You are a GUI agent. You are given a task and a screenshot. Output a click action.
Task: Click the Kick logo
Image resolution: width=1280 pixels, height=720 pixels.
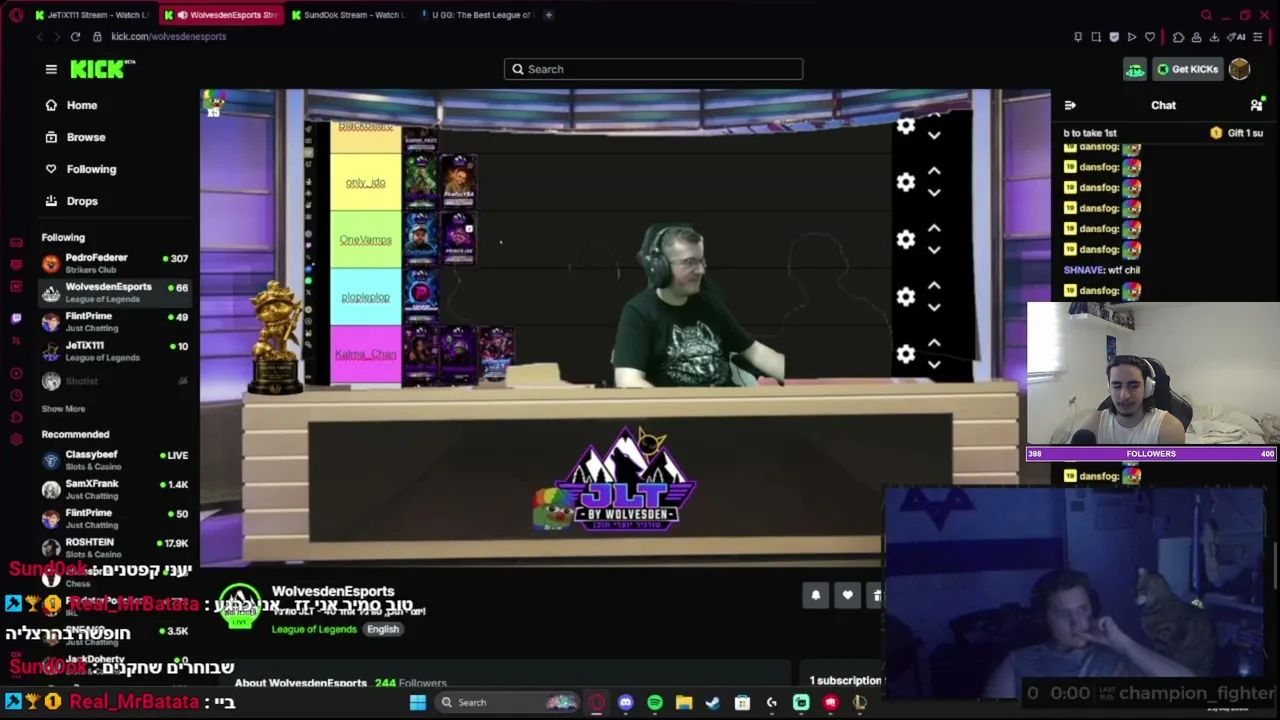(102, 69)
